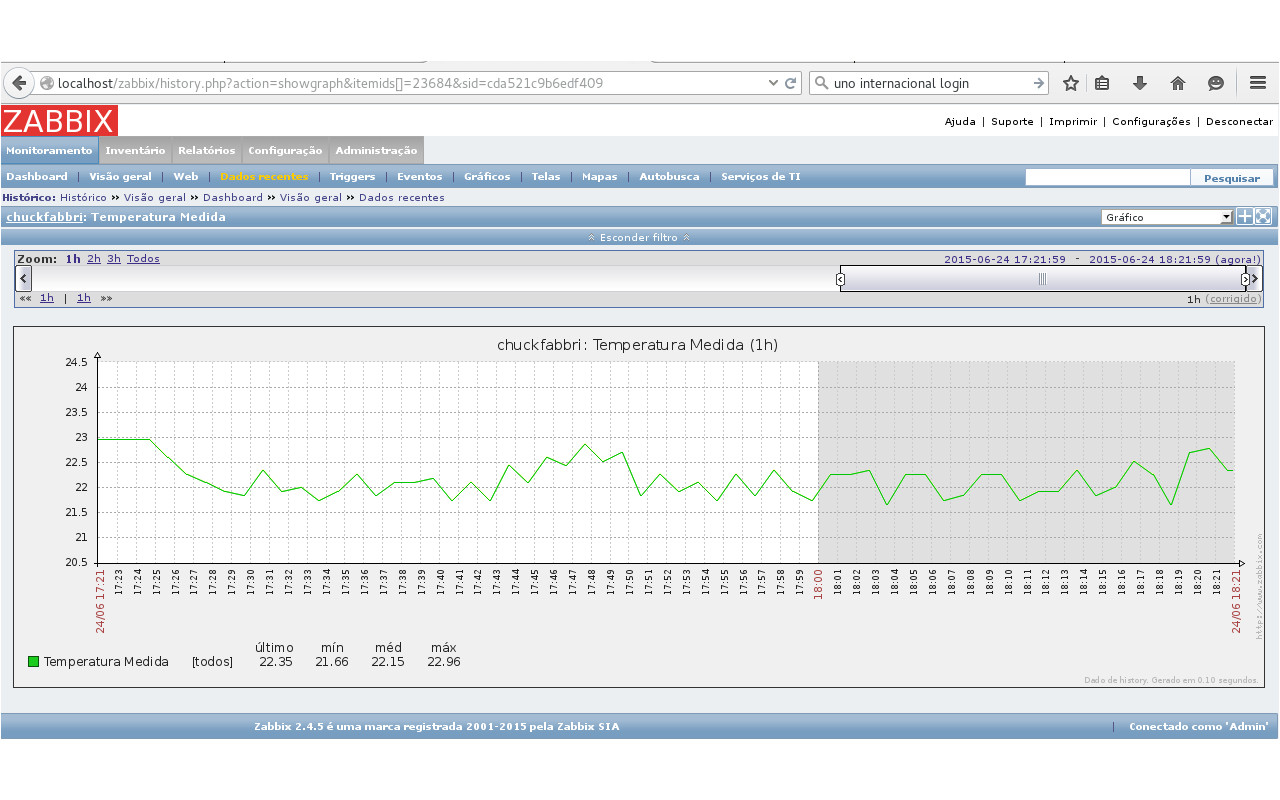Open the Suporte link
Screen dimensions: 1280x800
pyautogui.click(x=1012, y=122)
